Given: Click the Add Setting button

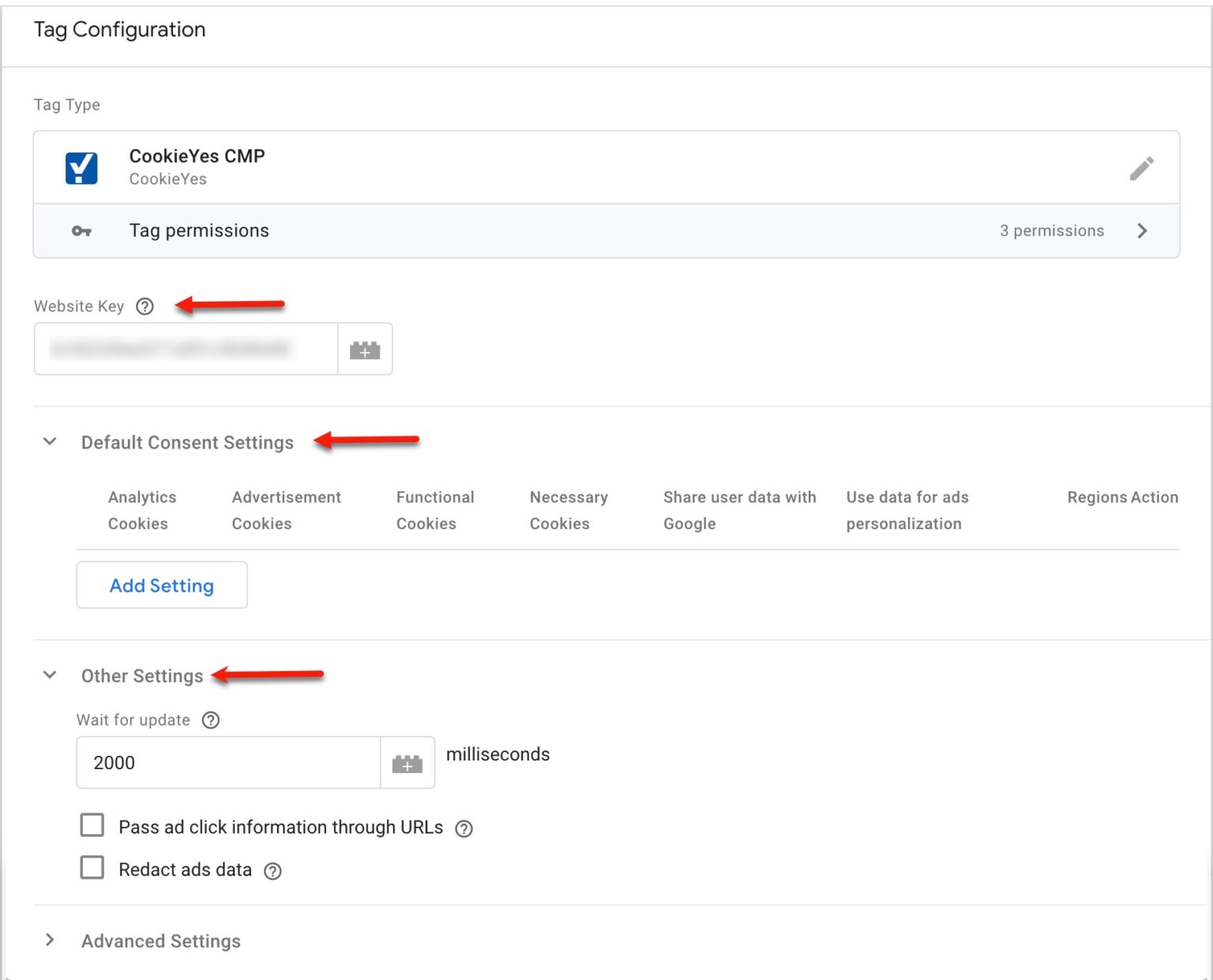Looking at the screenshot, I should click(x=161, y=585).
